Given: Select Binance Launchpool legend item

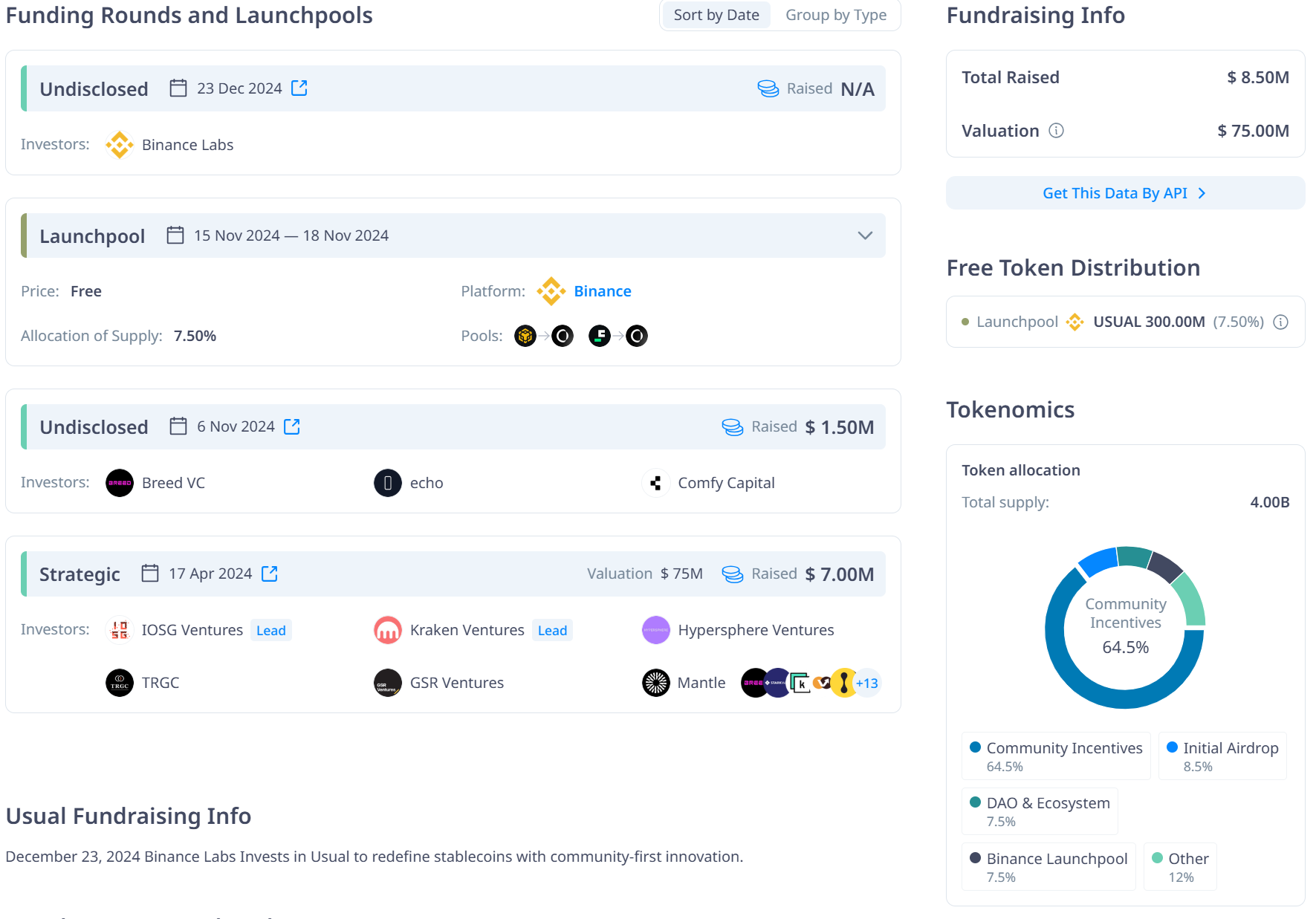Looking at the screenshot, I should pos(1048,867).
